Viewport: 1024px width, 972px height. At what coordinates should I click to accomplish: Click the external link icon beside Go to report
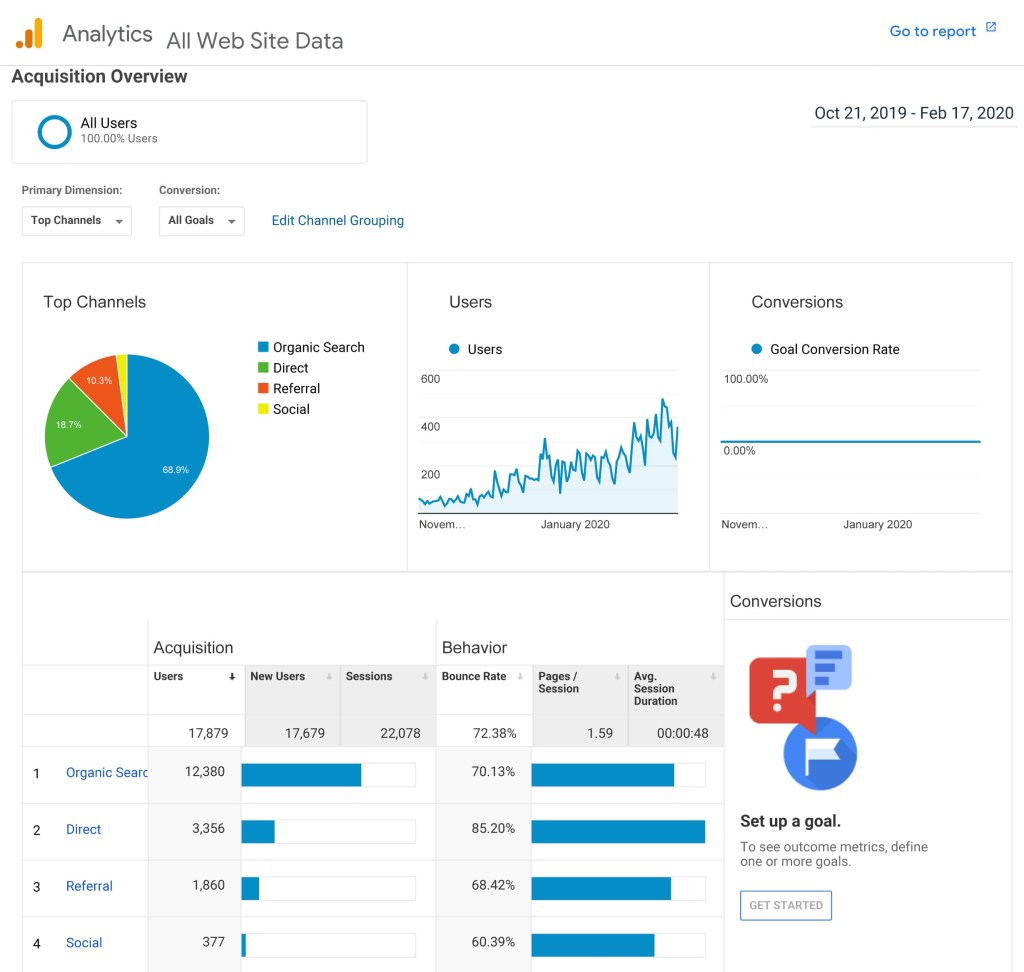991,27
